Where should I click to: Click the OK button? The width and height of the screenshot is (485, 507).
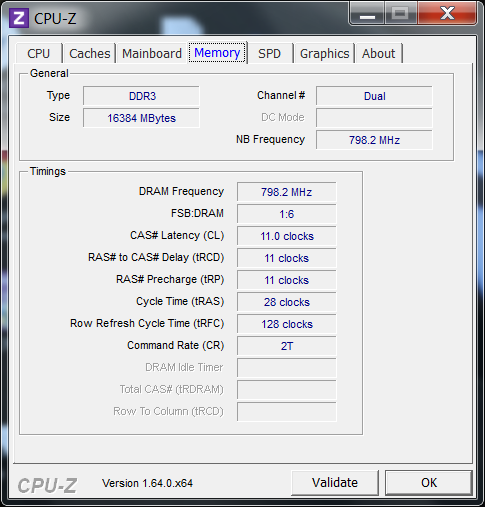coord(429,483)
